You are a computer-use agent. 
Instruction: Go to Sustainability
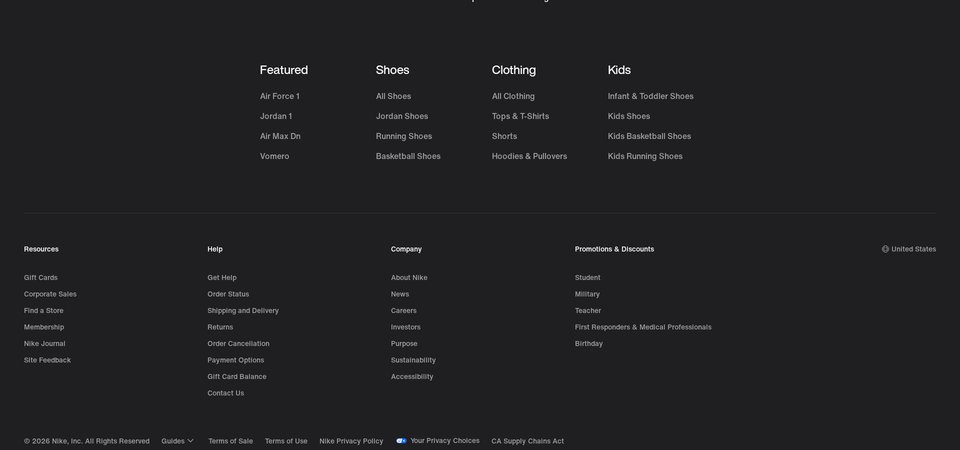click(413, 361)
